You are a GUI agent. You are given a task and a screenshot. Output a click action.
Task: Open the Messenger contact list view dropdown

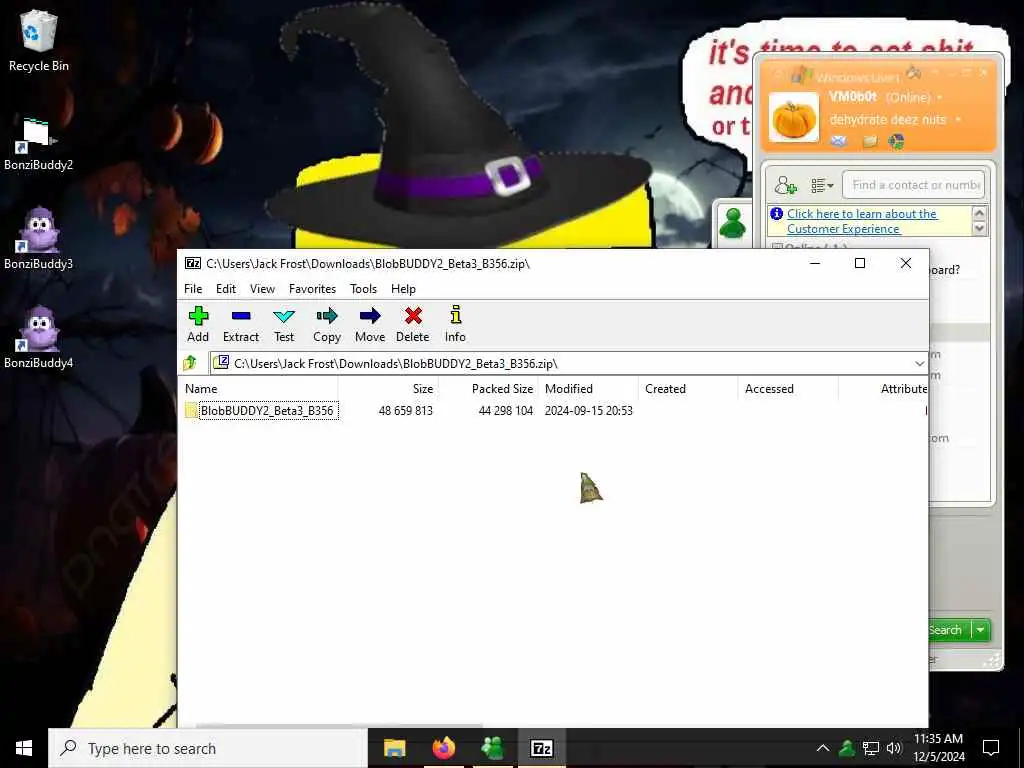(822, 186)
